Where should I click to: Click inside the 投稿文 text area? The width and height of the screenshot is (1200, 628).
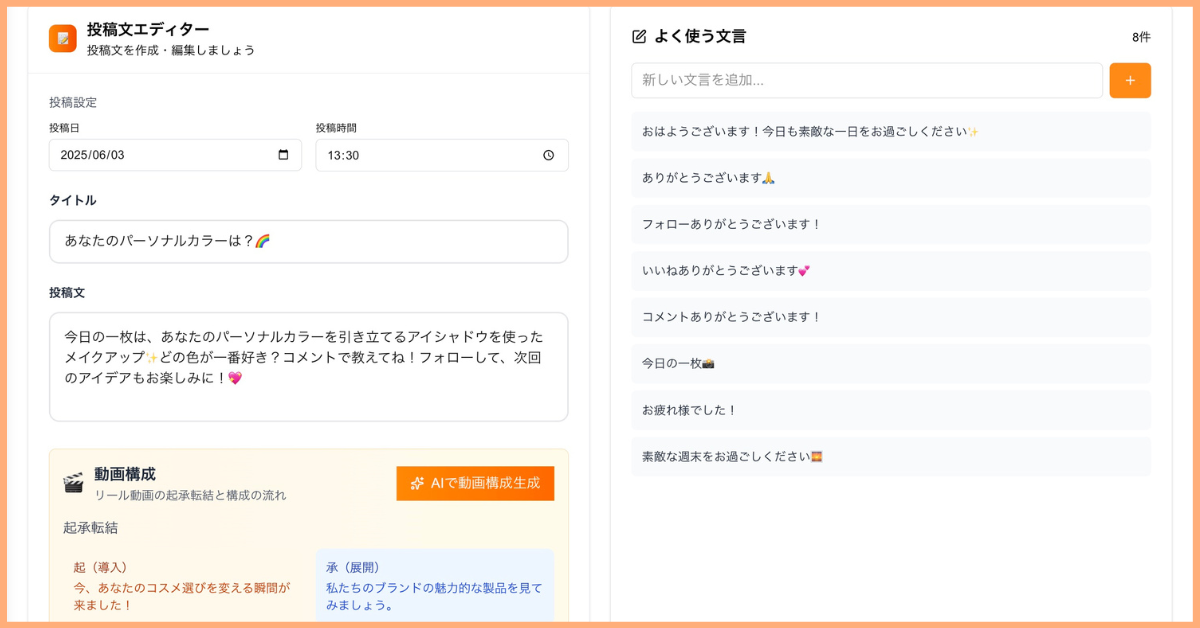(x=308, y=365)
